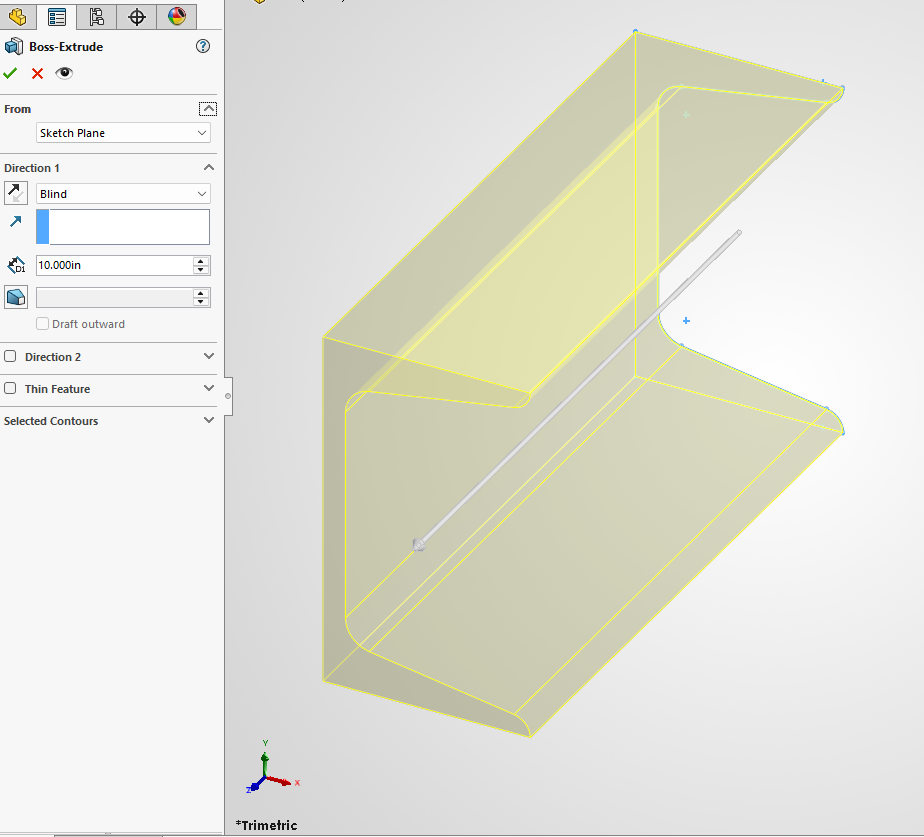The image size is (924, 837).
Task: Click the Boss-Extrude feature icon
Action: point(14,47)
